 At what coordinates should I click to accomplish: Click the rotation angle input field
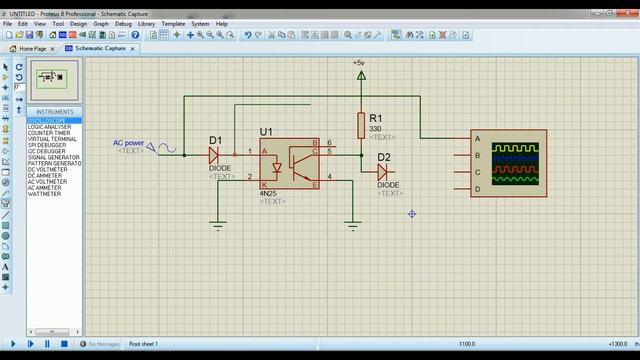[x=19, y=87]
